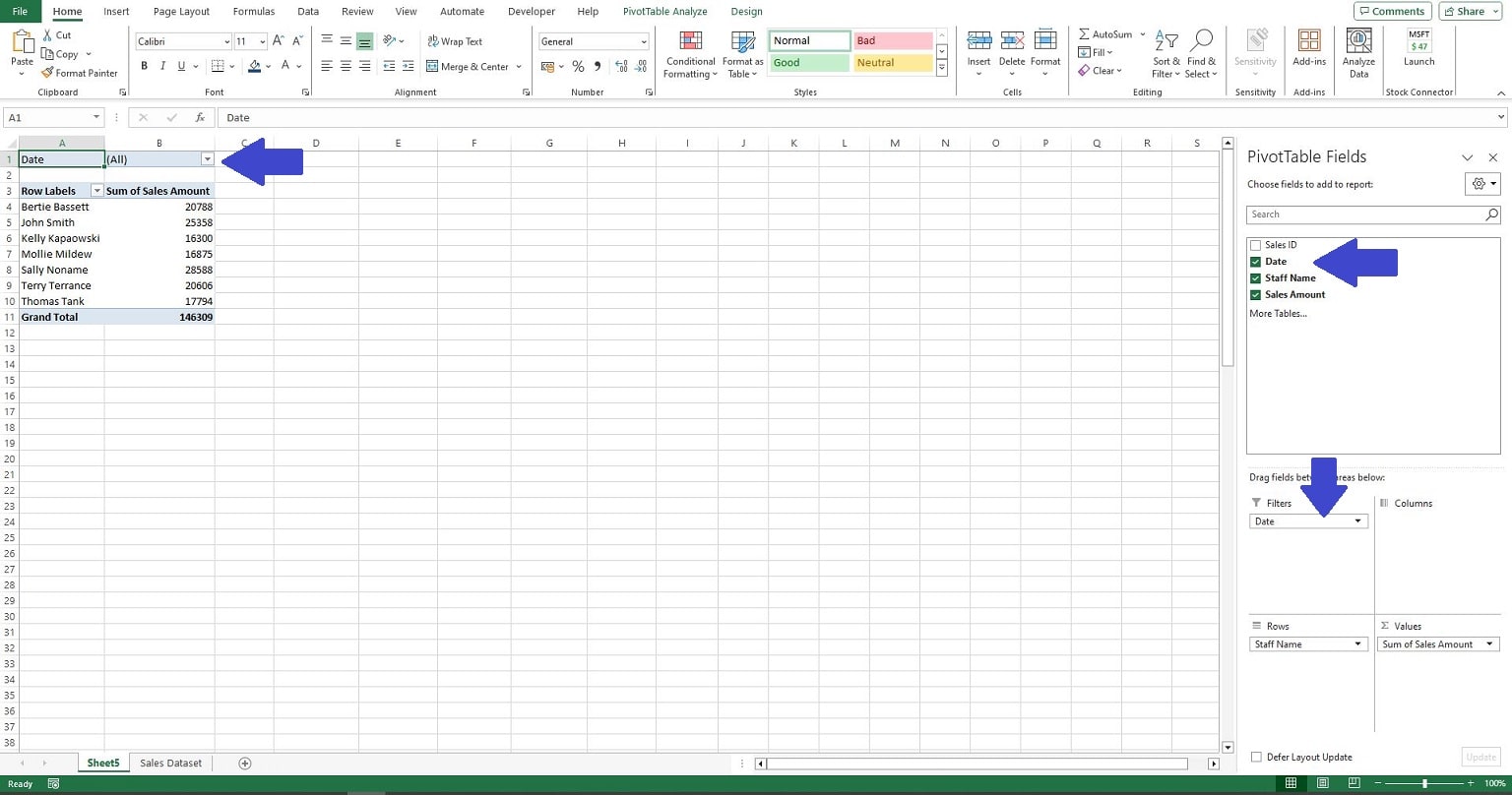Open the (All) filter dropdown in cell B1
This screenshot has height=795, width=1512.
point(208,158)
